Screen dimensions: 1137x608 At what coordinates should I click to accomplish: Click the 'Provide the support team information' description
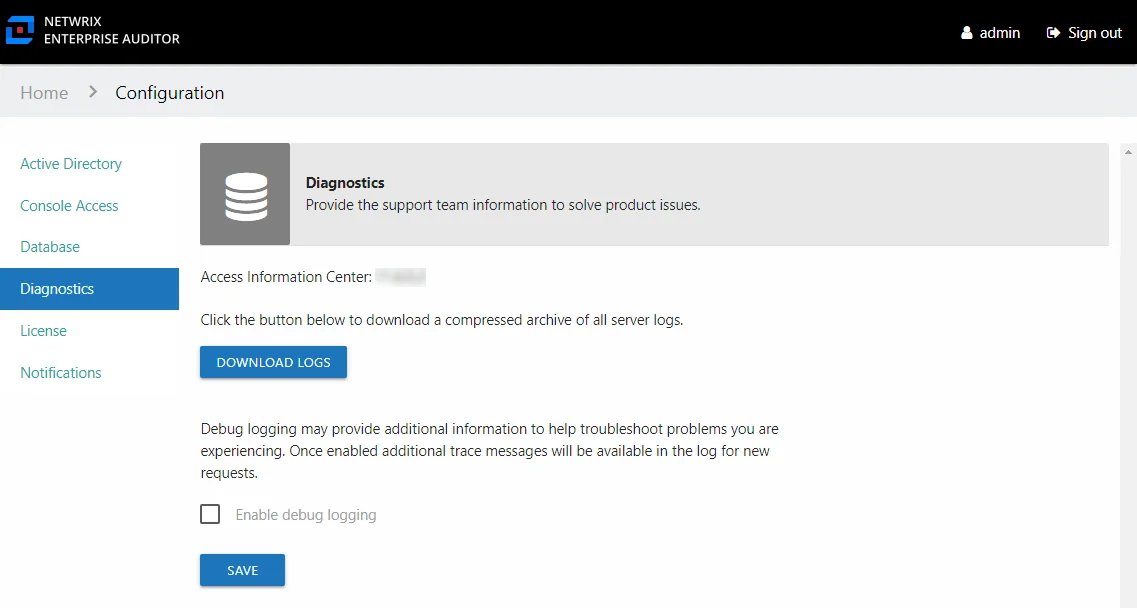[503, 205]
